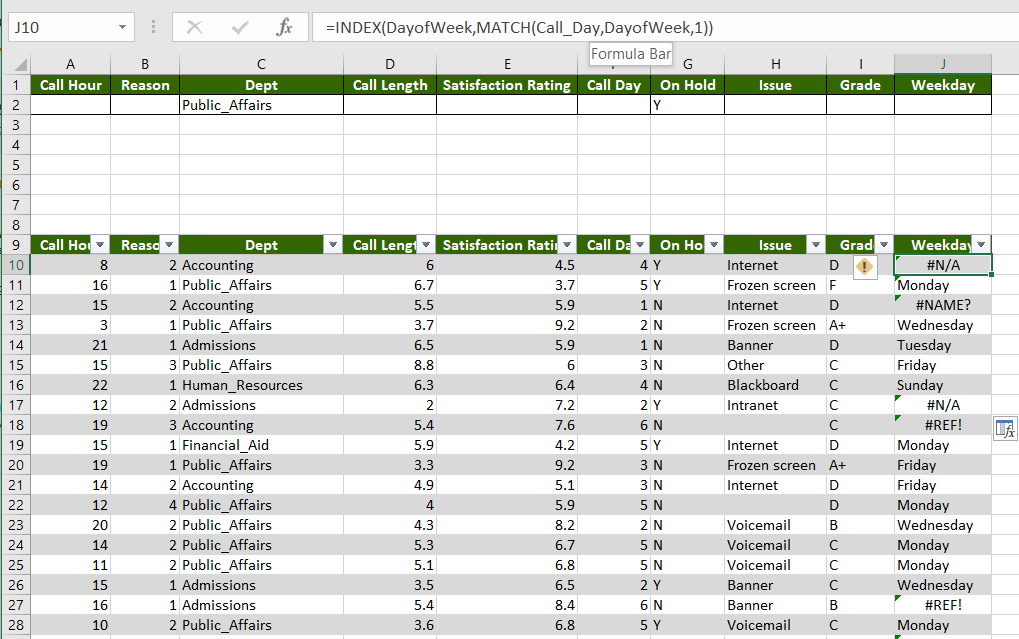Viewport: 1019px width, 639px height.
Task: Select column J by clicking its header
Action: coord(941,63)
